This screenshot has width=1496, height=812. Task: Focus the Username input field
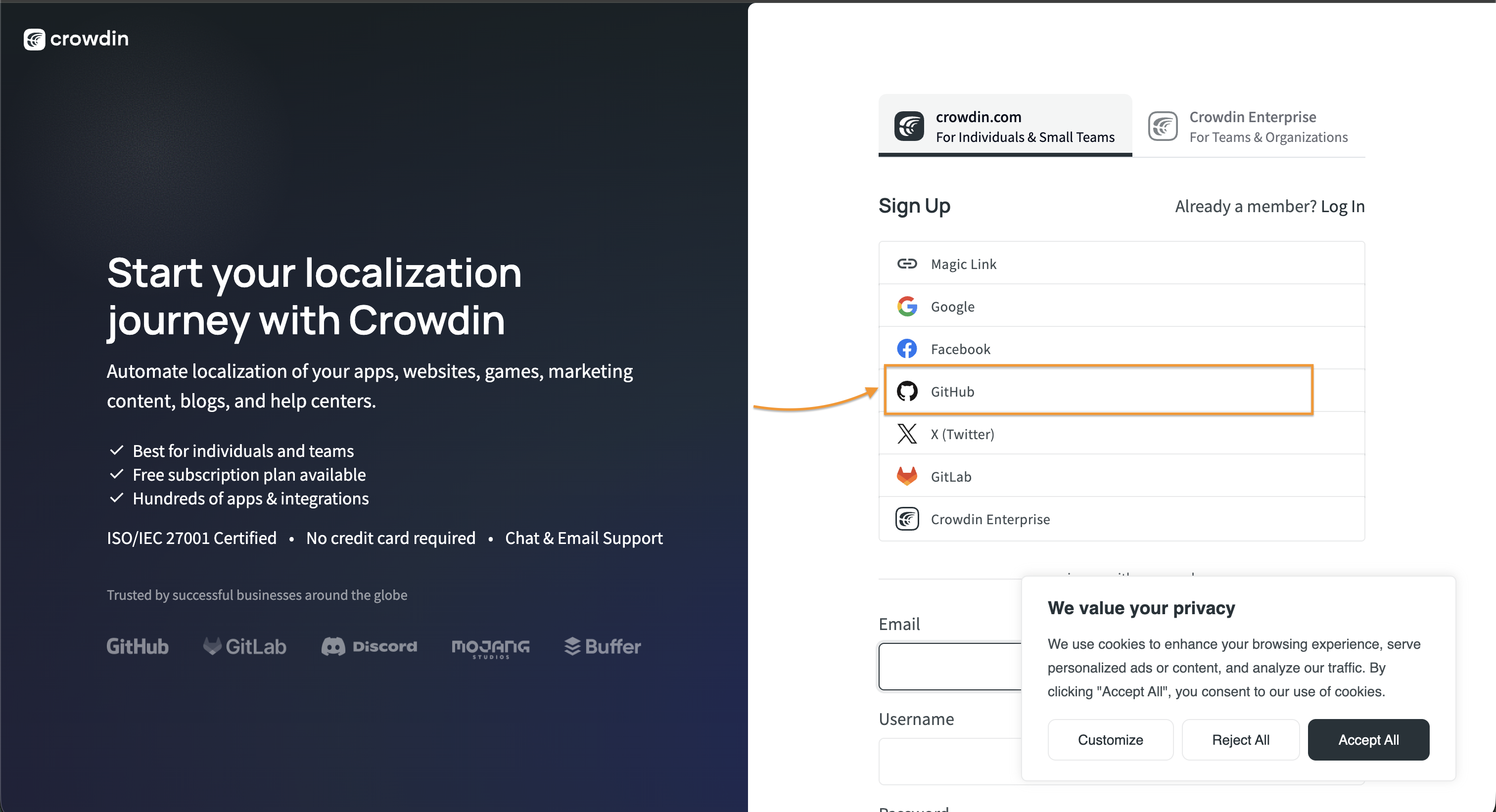click(x=950, y=761)
